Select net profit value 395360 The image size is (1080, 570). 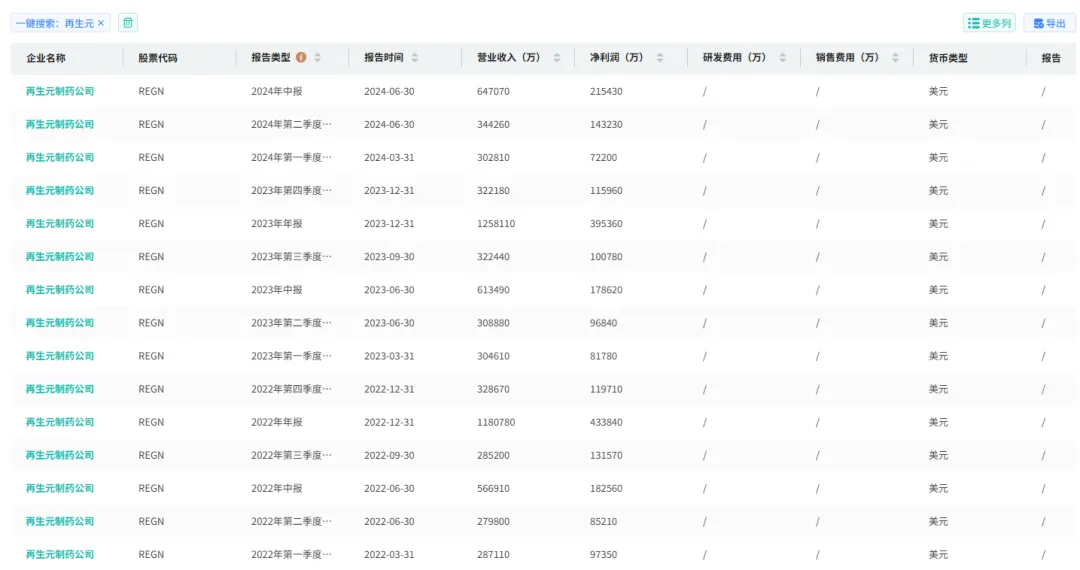[606, 224]
